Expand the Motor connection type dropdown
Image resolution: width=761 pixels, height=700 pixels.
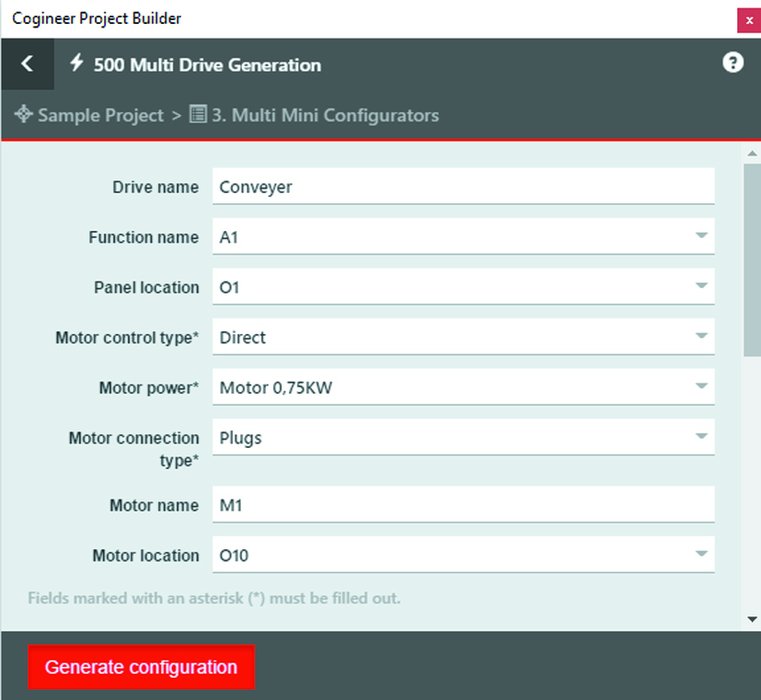pyautogui.click(x=701, y=436)
